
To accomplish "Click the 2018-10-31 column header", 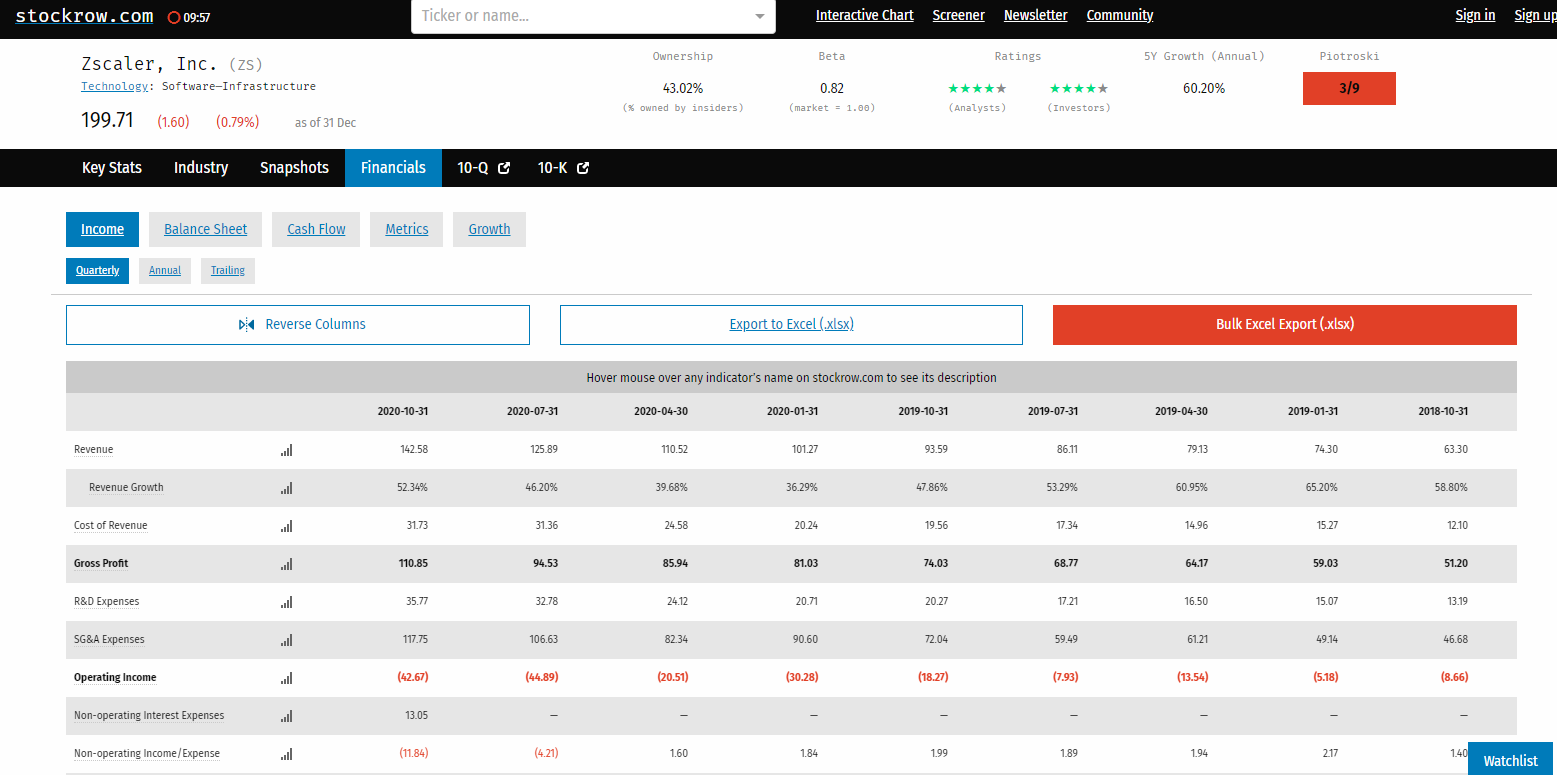I will click(1443, 412).
